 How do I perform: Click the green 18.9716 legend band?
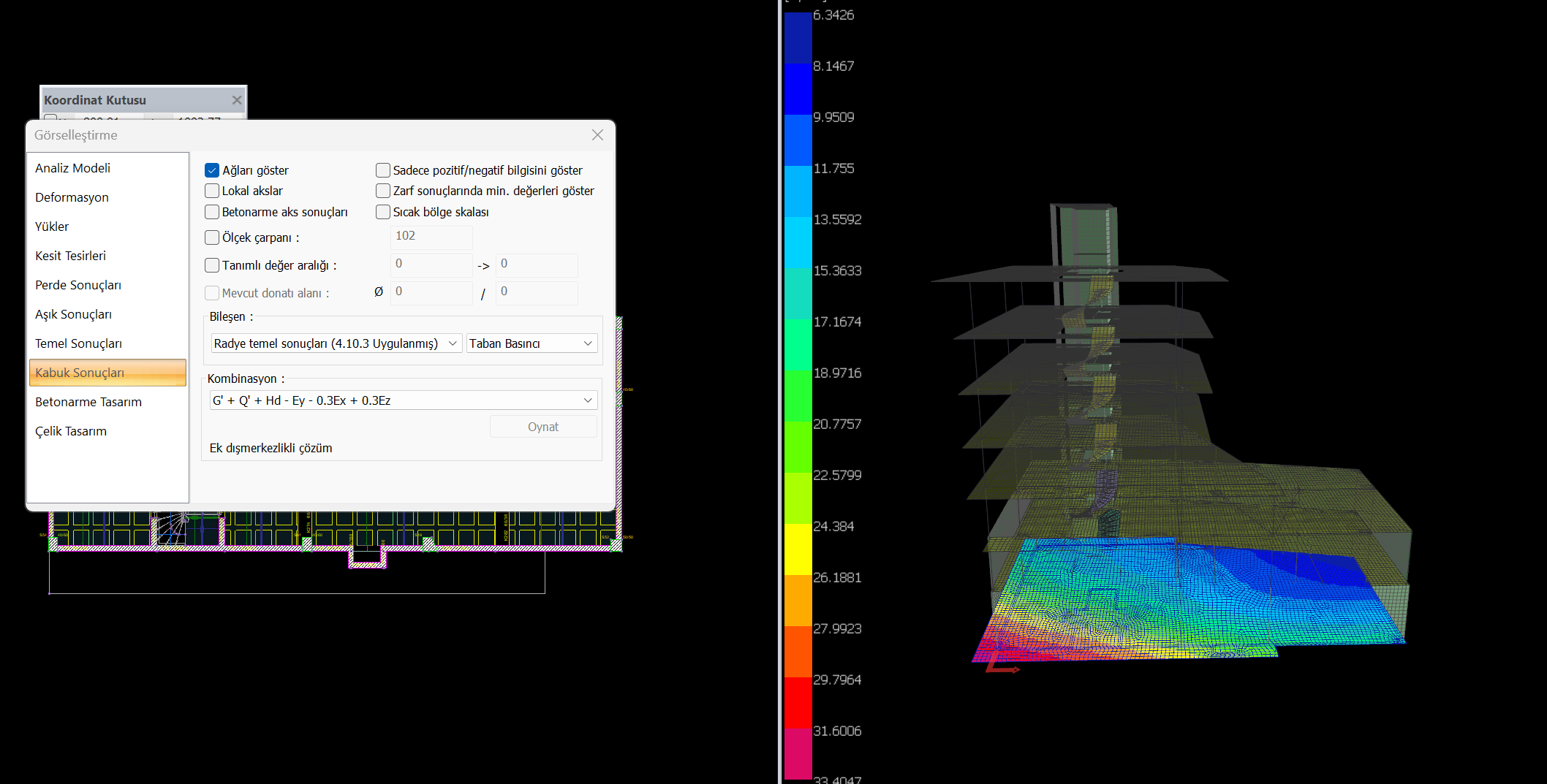pos(798,396)
